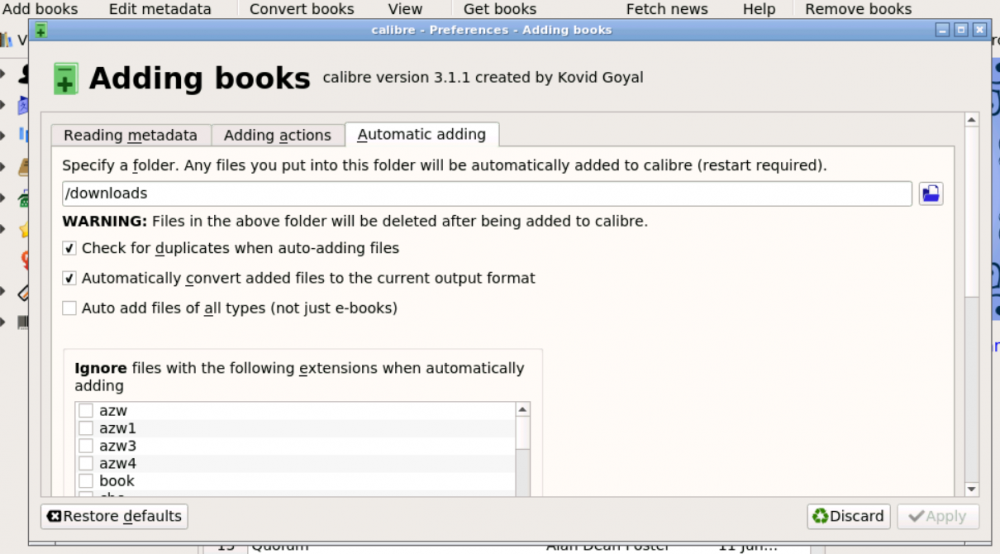Click the calibre icon in the dialog title bar
This screenshot has width=1000, height=554.
point(41,30)
